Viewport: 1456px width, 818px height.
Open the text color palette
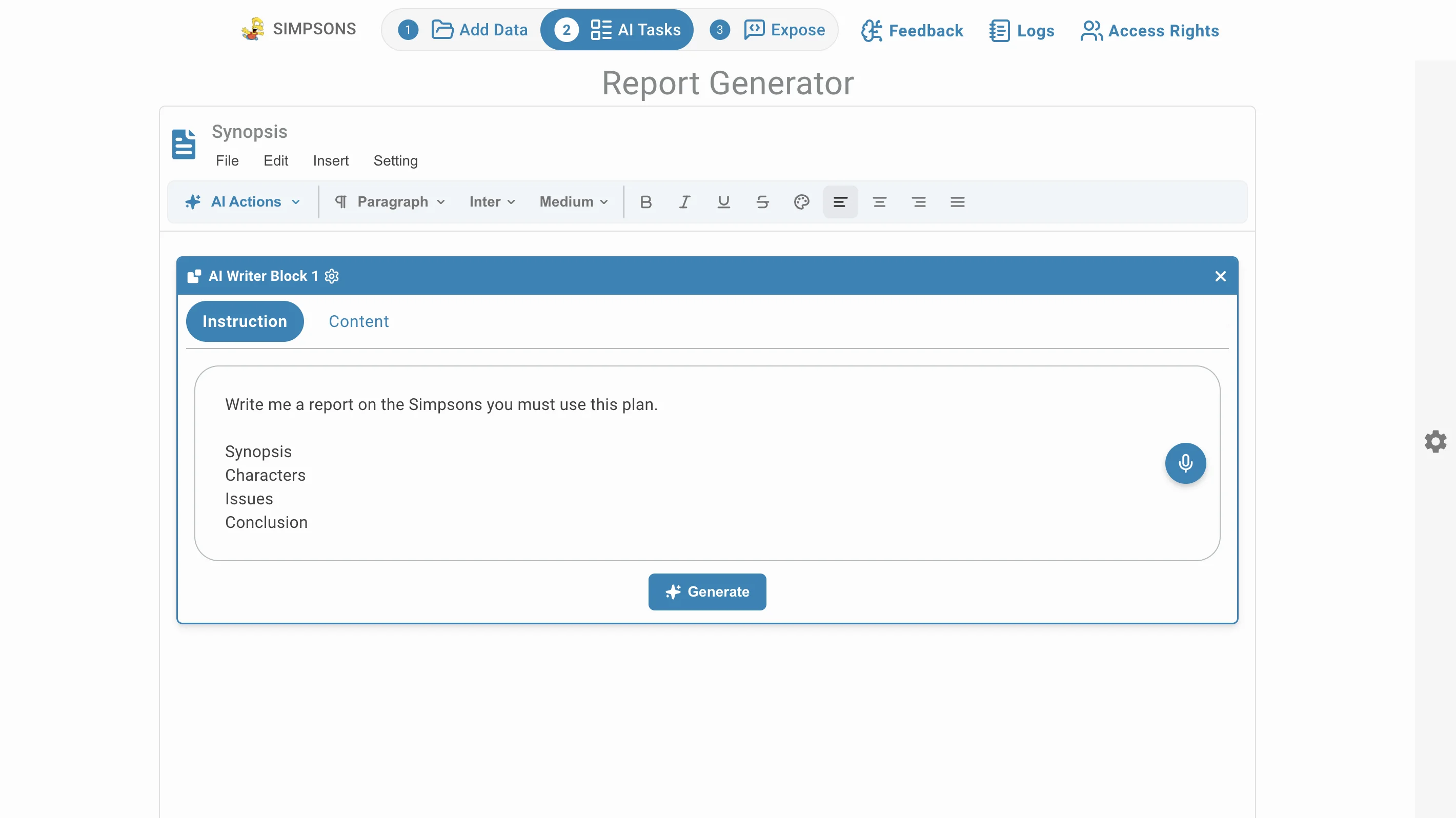pos(801,202)
